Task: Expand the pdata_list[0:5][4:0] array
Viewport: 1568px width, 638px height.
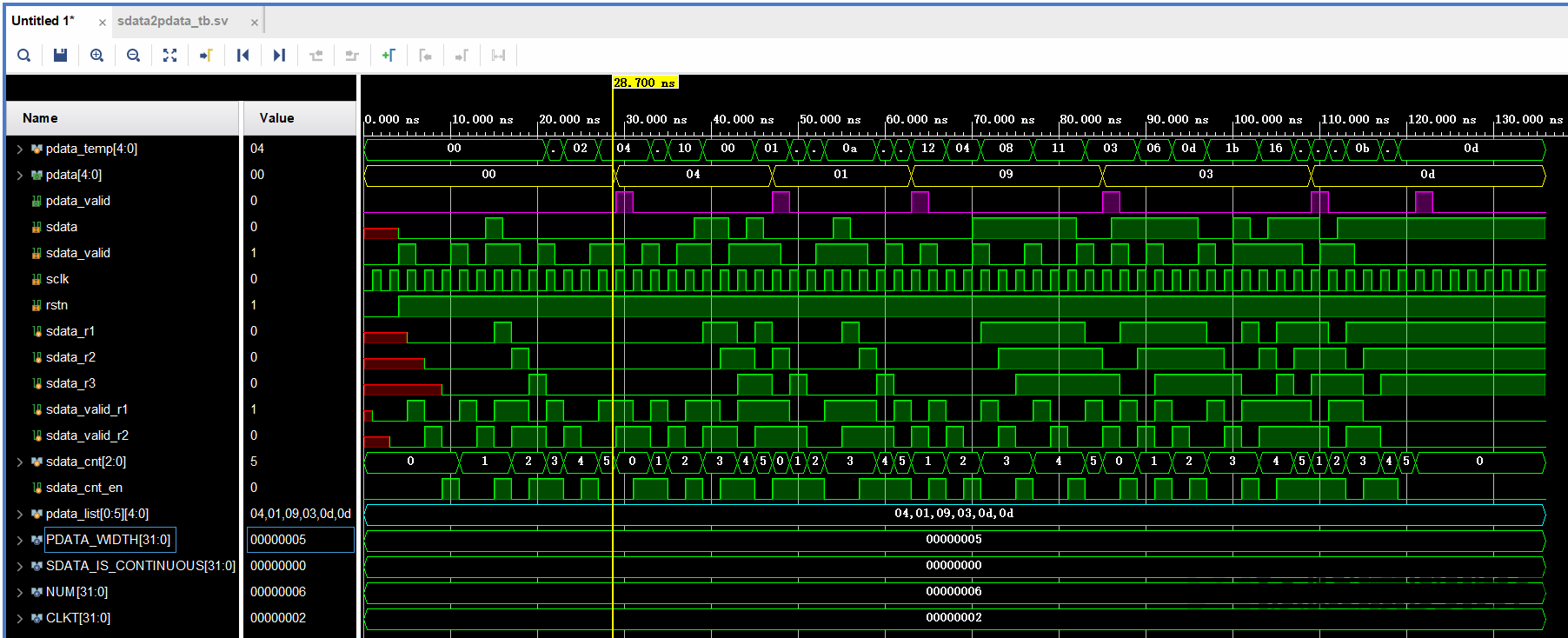Action: [19, 514]
